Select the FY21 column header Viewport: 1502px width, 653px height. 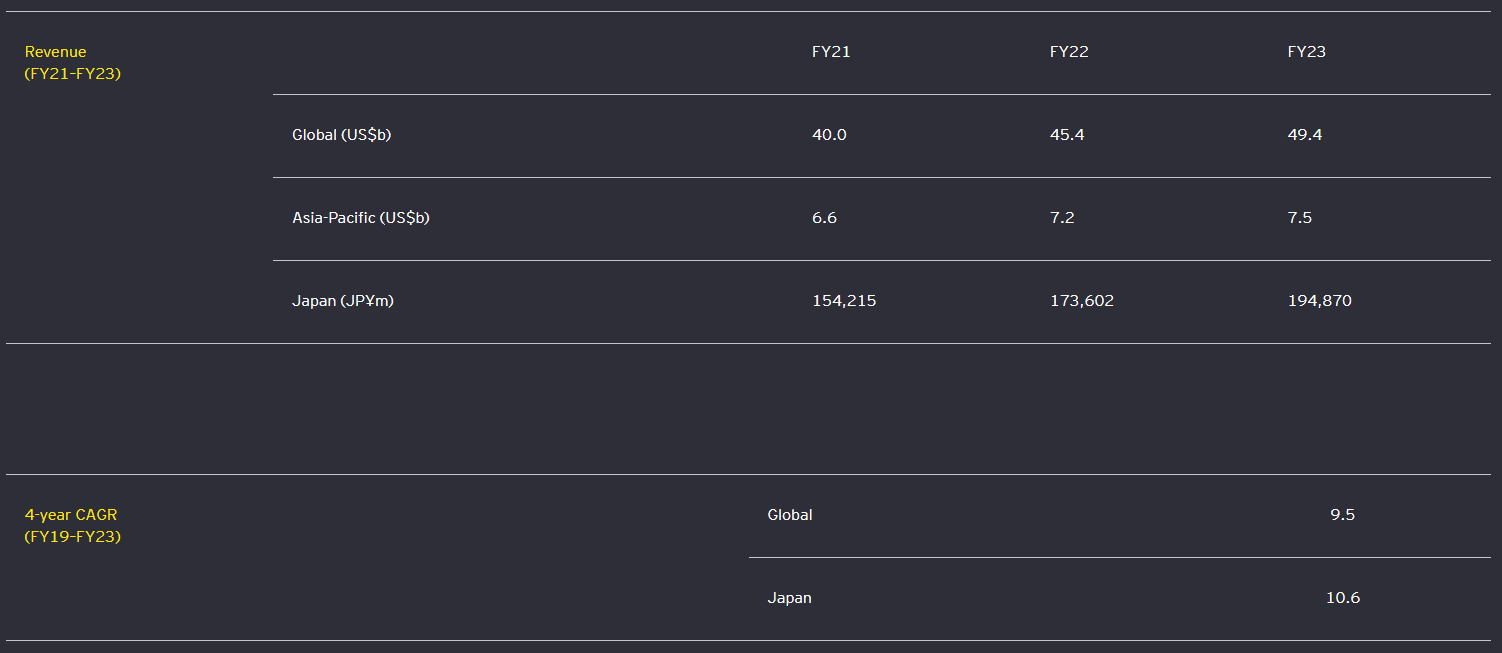click(x=831, y=52)
